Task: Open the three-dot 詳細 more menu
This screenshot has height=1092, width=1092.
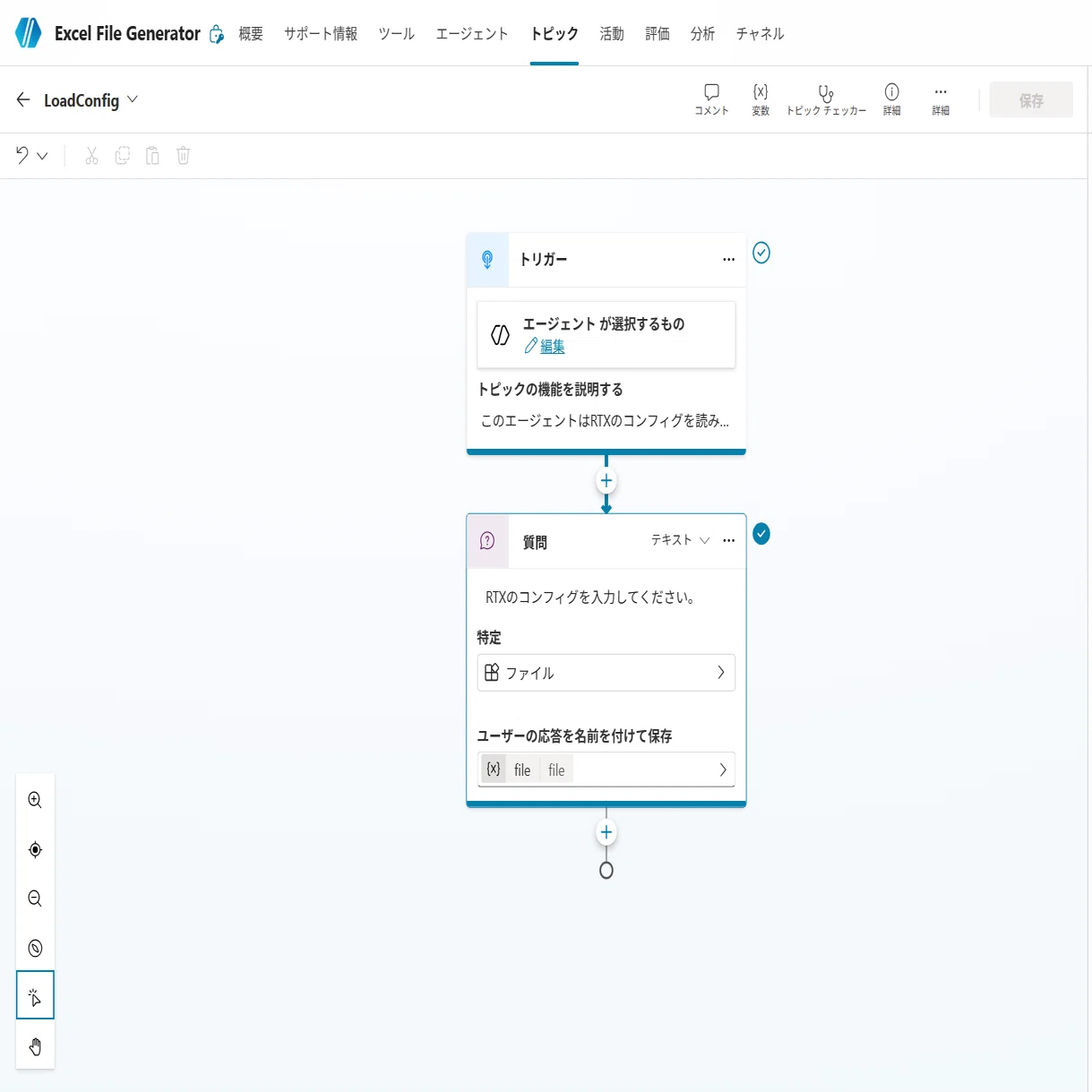Action: 941,99
